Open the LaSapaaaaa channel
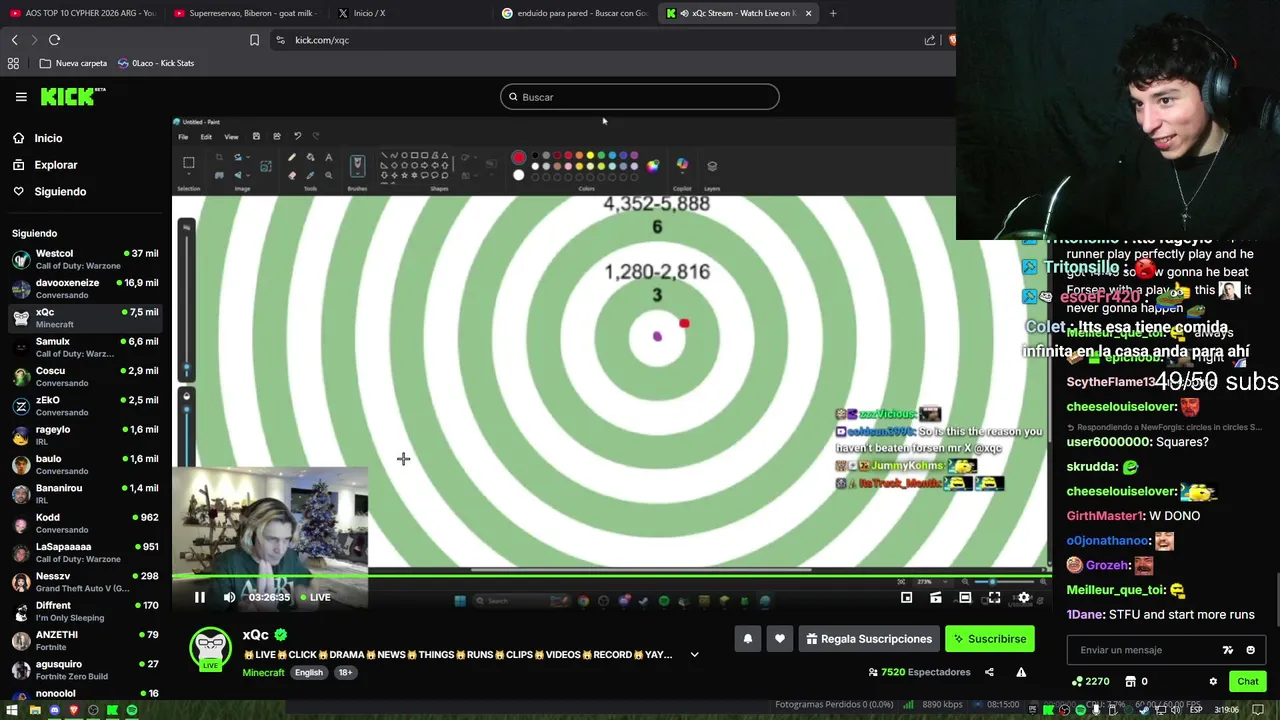This screenshot has height=720, width=1280. [x=85, y=552]
